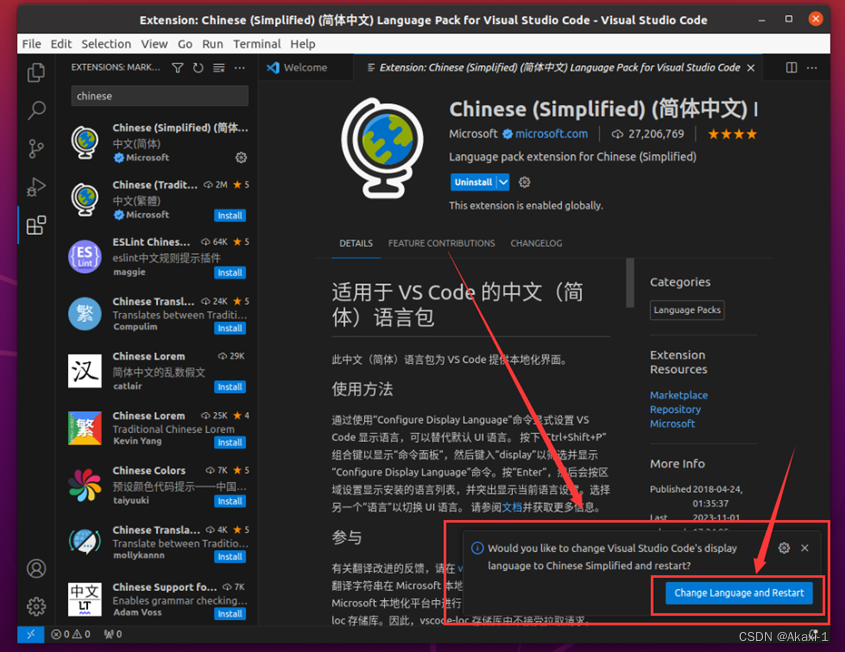Open problems errors and warnings indicator
This screenshot has width=845, height=652.
pos(71,634)
